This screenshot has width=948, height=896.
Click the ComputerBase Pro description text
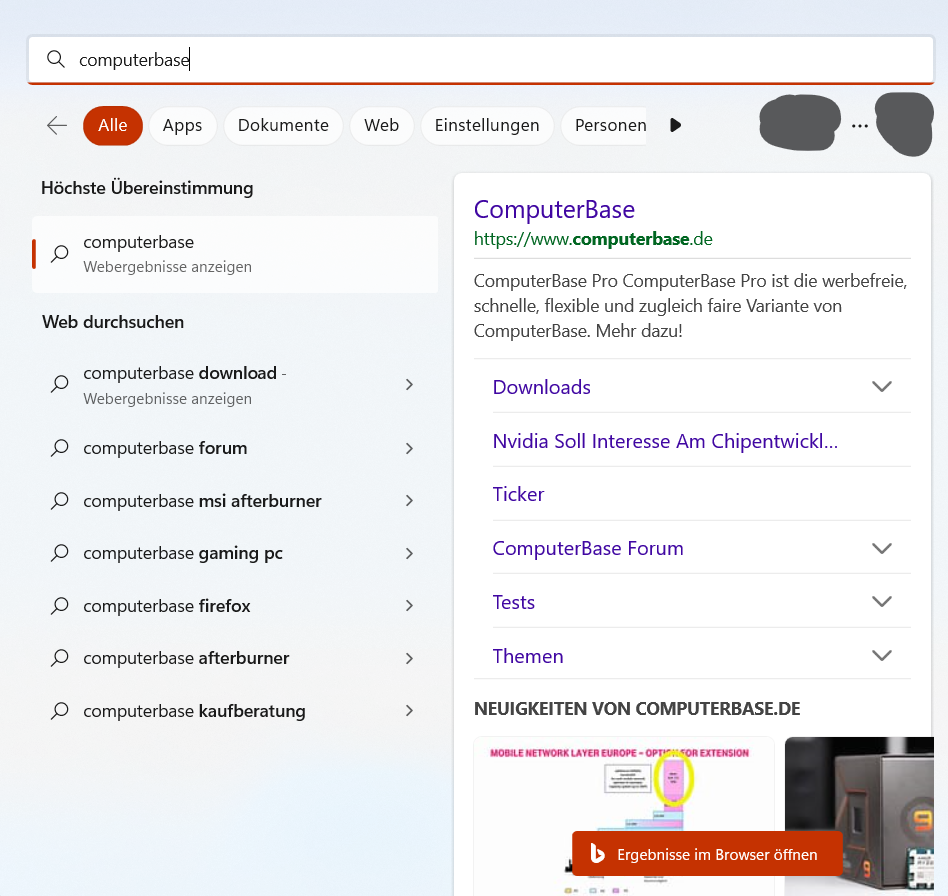click(690, 306)
